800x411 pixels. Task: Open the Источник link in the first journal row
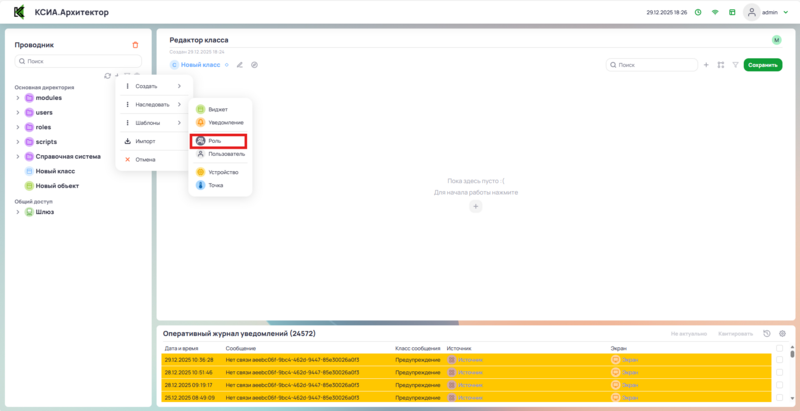(469, 358)
